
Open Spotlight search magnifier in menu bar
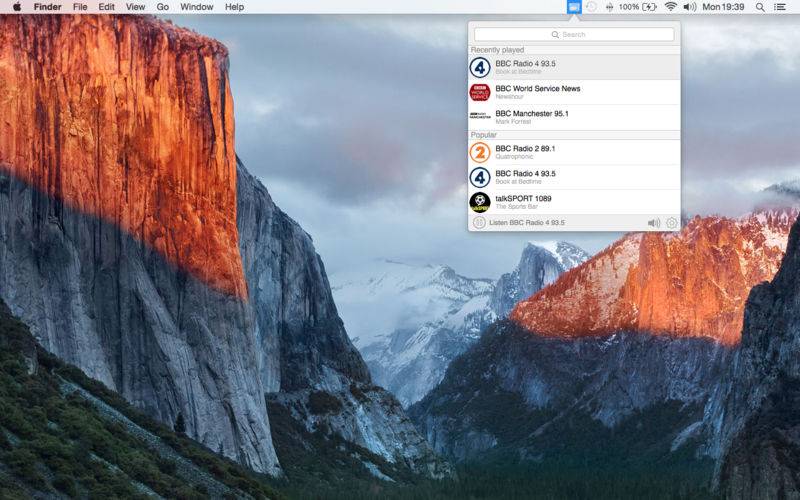760,7
